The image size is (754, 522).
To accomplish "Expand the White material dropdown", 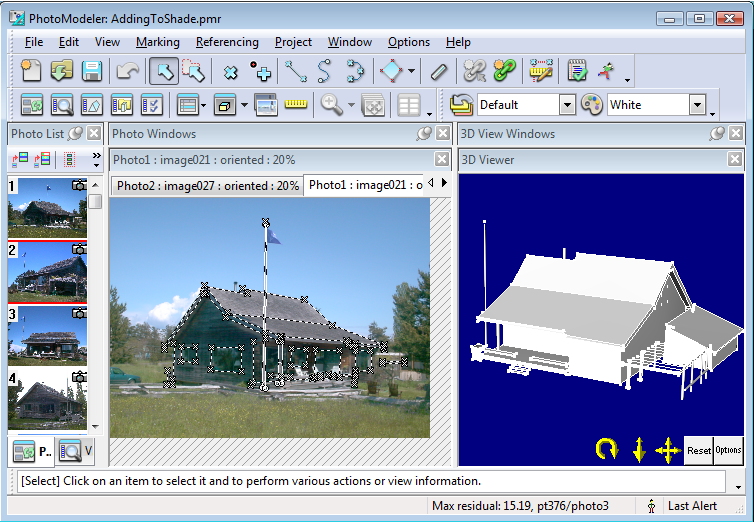I will pos(697,105).
